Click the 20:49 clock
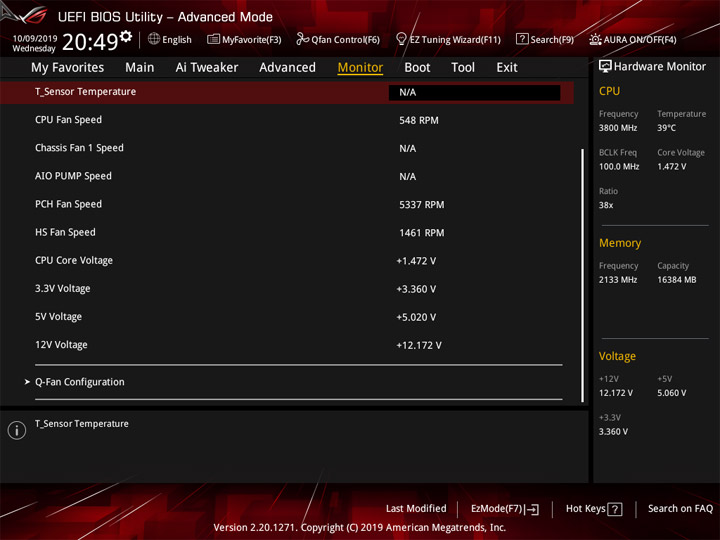The width and height of the screenshot is (720, 540). (90, 42)
